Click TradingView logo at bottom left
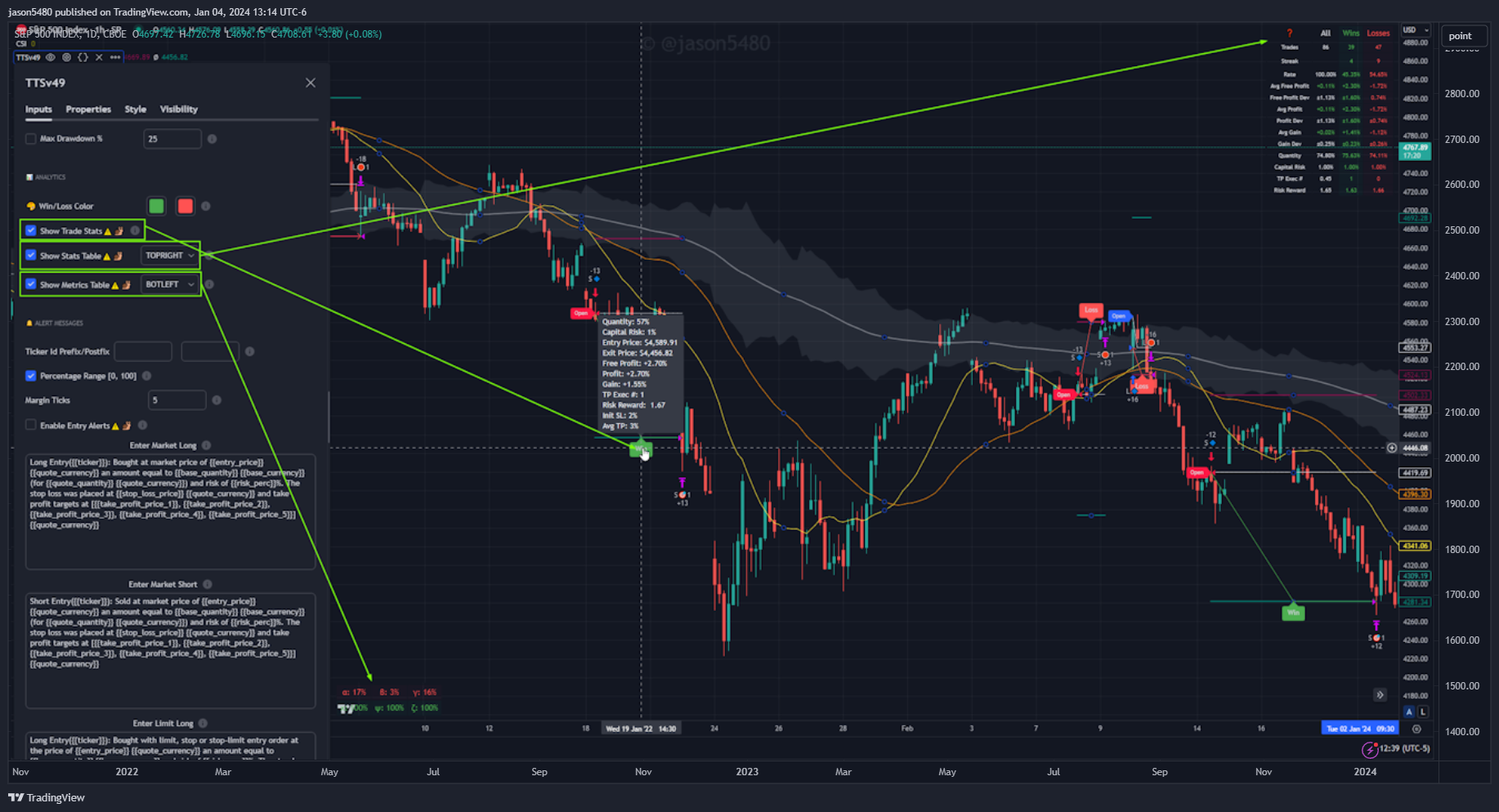Viewport: 1499px width, 812px height. click(x=47, y=797)
